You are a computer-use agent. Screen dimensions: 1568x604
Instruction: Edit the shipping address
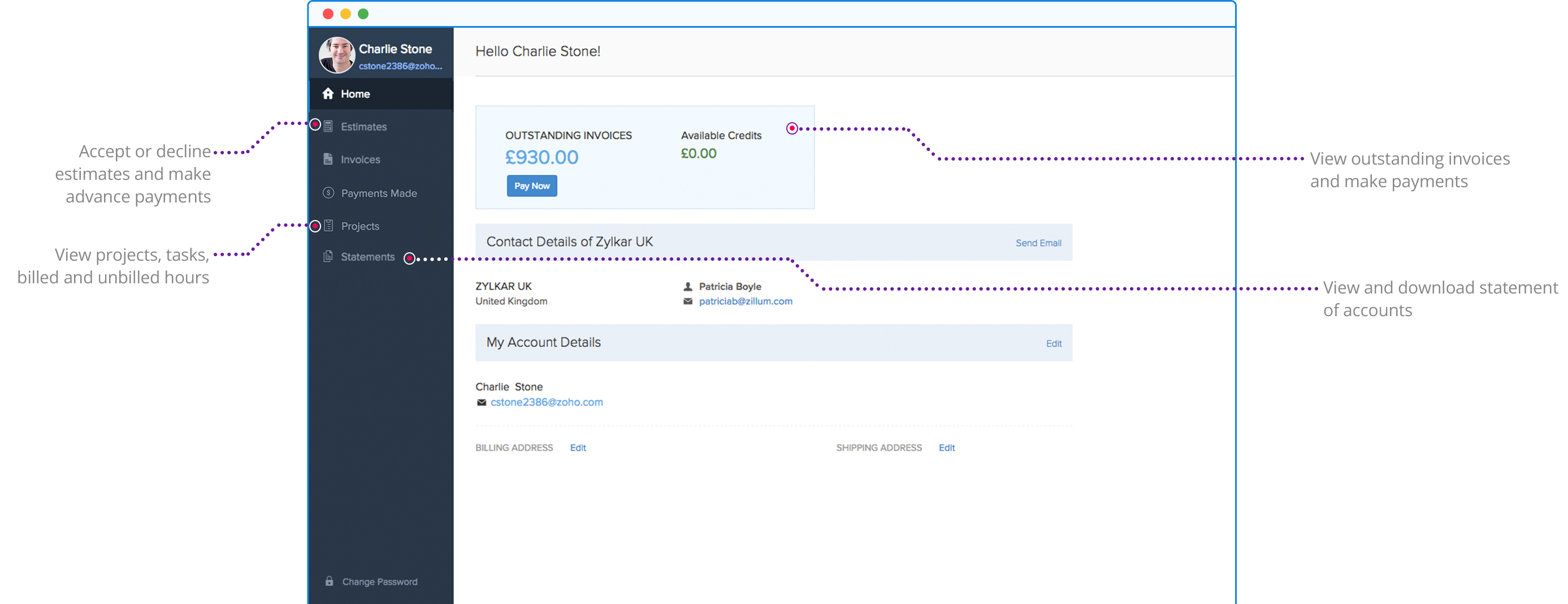pos(947,448)
